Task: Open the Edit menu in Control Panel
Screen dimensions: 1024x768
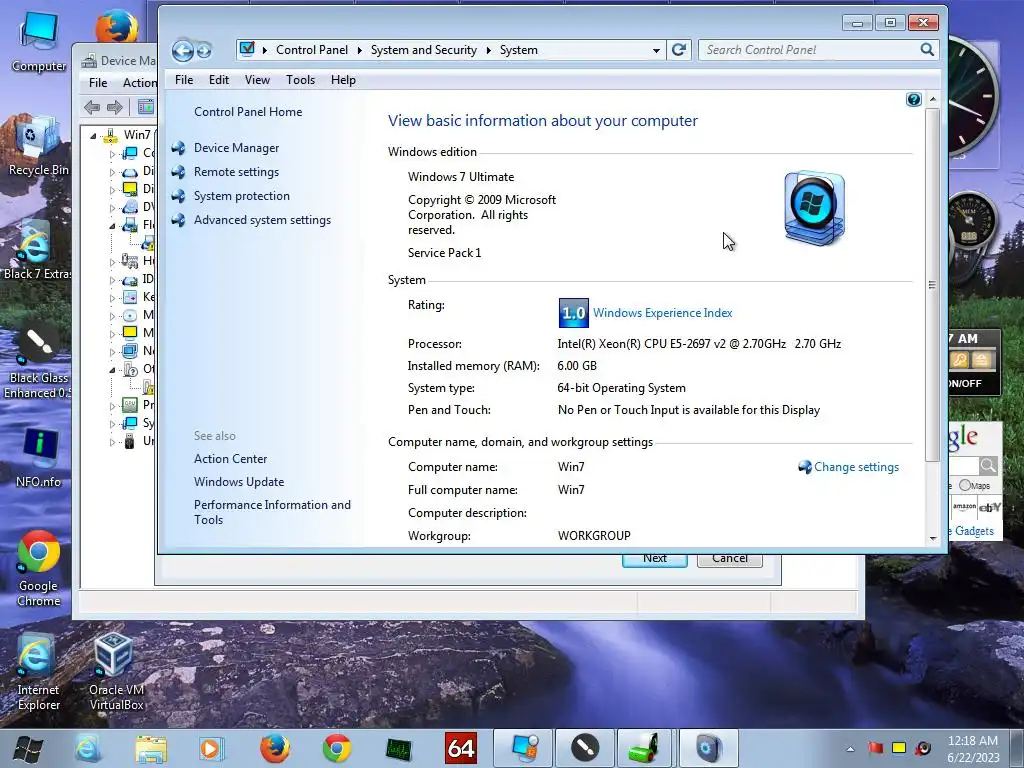Action: [x=219, y=80]
